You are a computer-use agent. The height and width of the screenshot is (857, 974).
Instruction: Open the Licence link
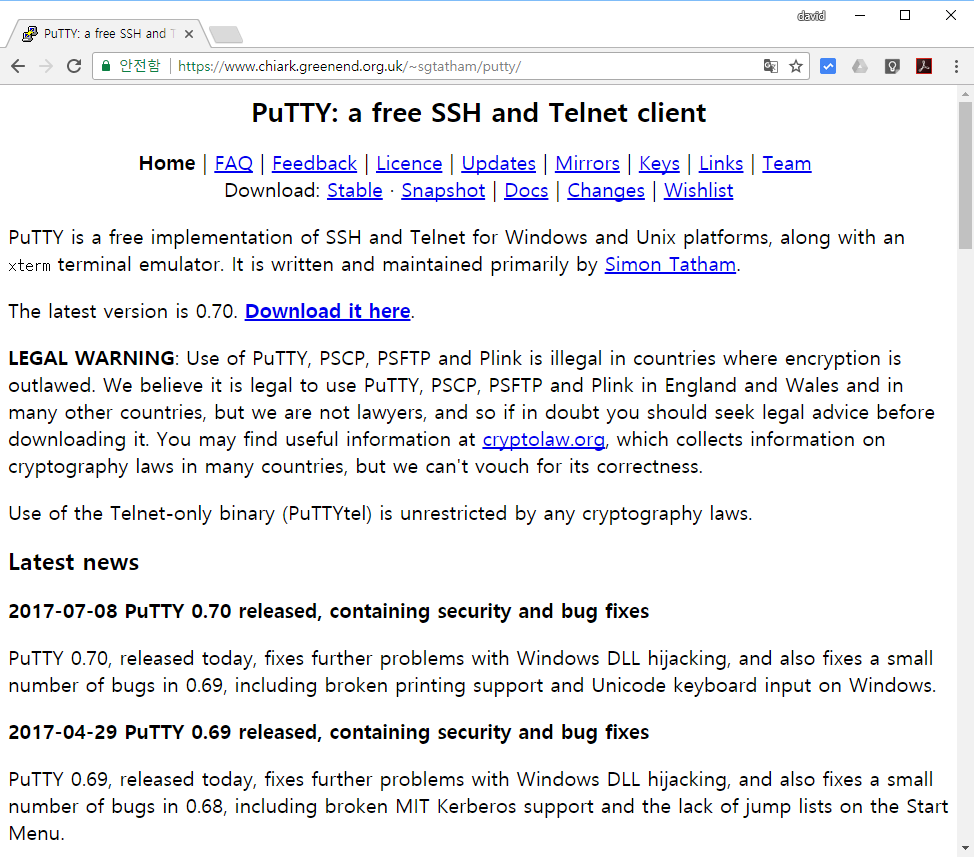coord(409,163)
